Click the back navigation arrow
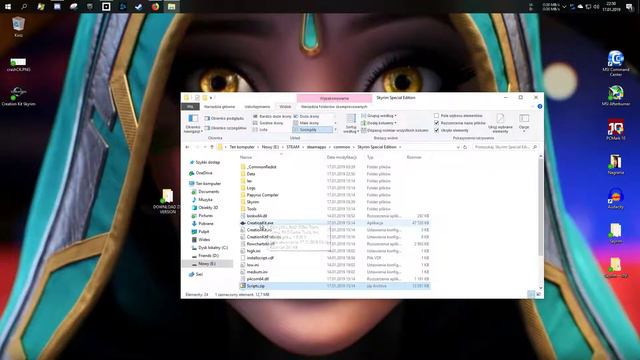 click(x=187, y=147)
